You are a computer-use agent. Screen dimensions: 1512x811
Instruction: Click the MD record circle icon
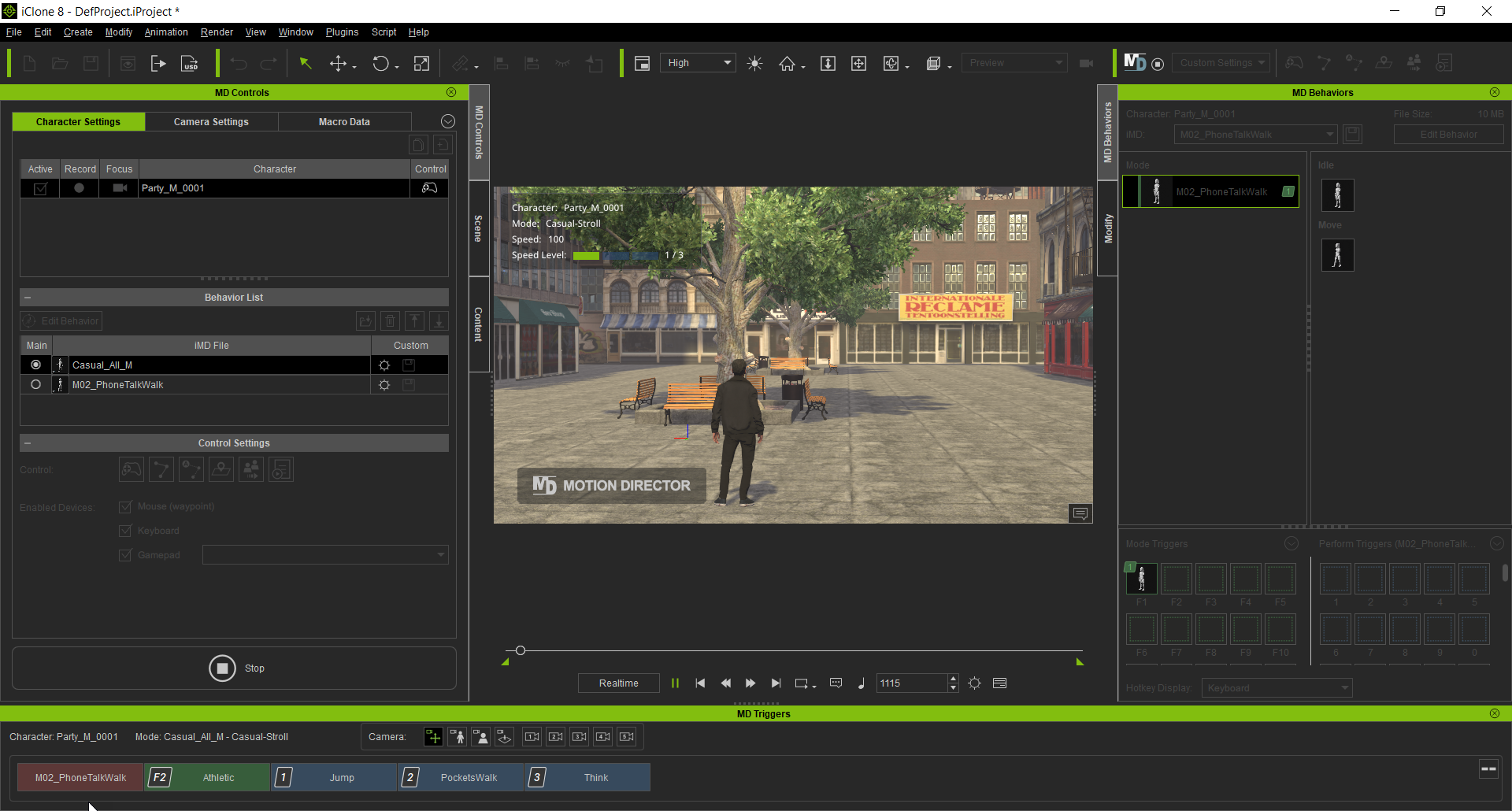click(1158, 64)
